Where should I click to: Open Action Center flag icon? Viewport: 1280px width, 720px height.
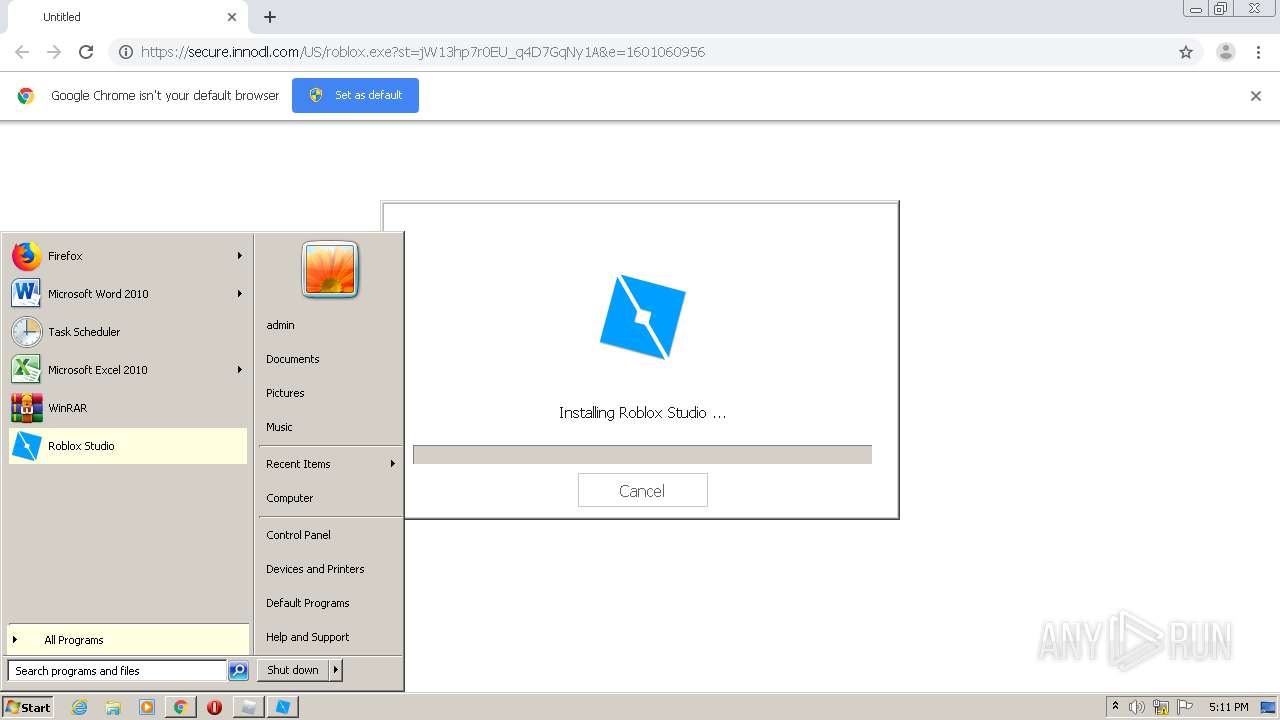click(x=1185, y=707)
